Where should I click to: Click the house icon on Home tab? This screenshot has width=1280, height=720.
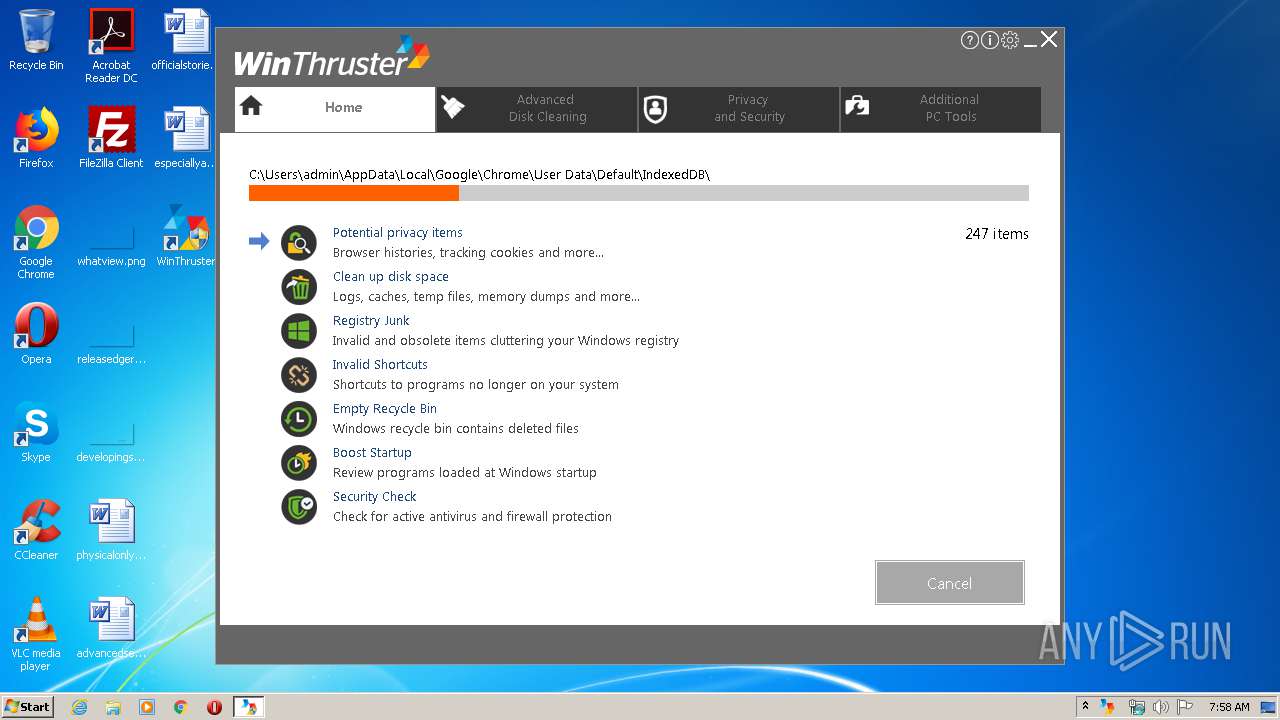(251, 106)
